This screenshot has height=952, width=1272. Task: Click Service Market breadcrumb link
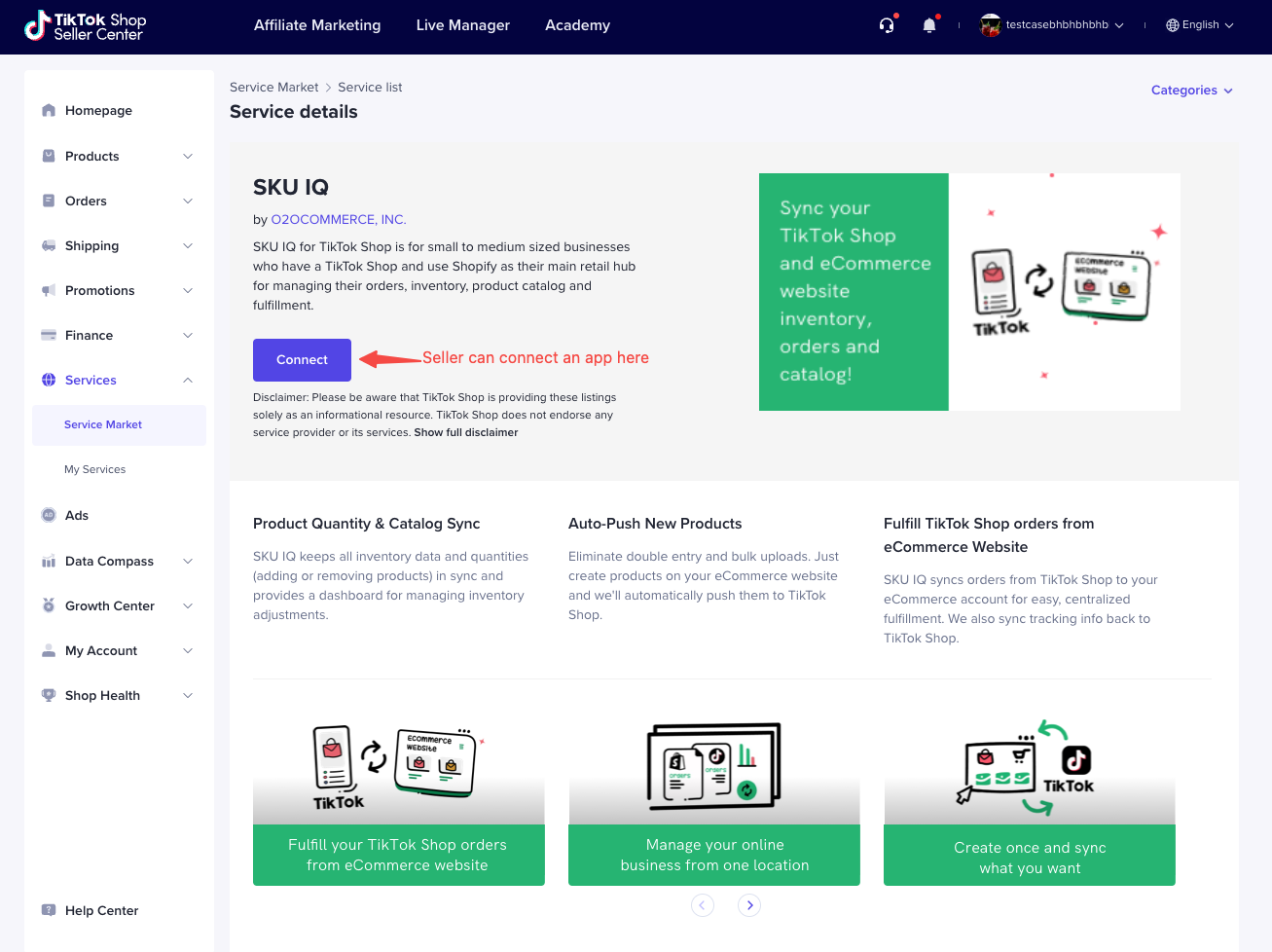pos(273,88)
